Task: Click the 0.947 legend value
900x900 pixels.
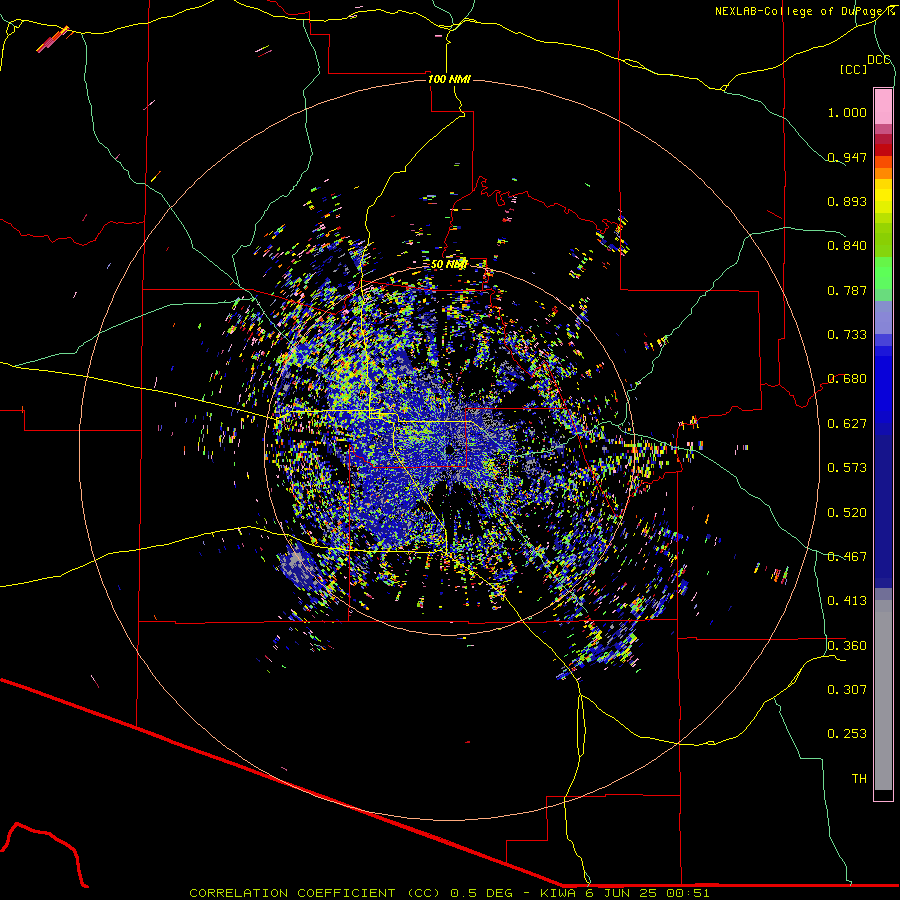Action: click(847, 157)
